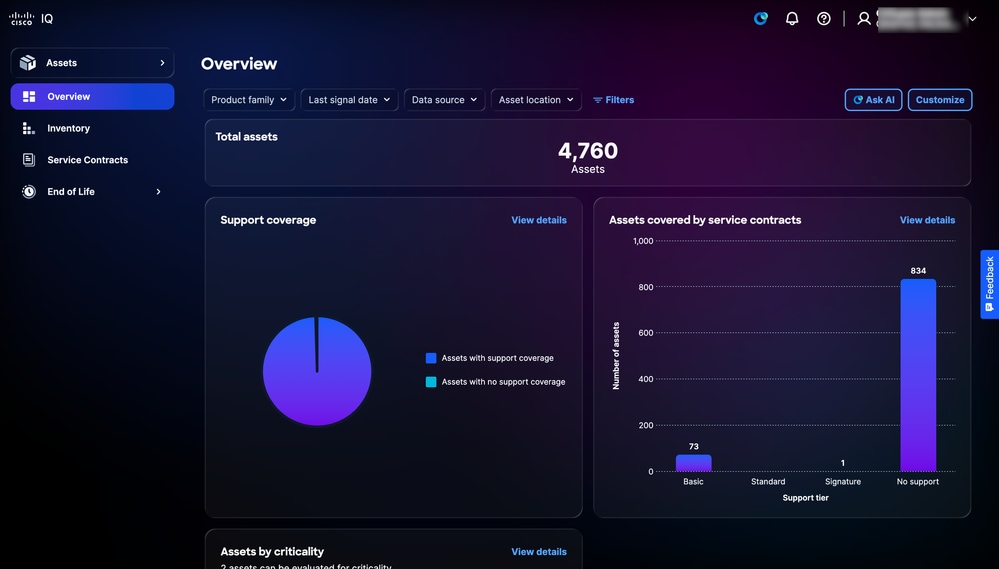View details for Support coverage
The width and height of the screenshot is (999, 569).
tap(538, 220)
